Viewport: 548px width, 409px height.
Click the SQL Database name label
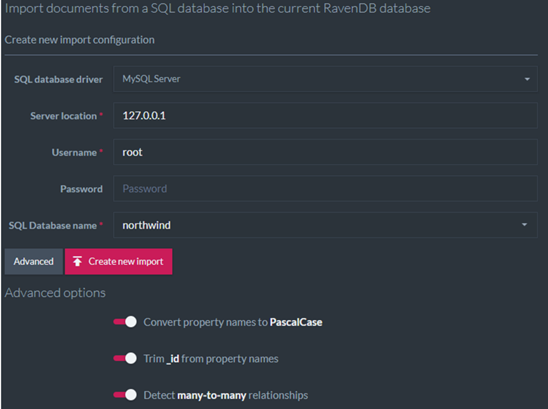tap(53, 225)
